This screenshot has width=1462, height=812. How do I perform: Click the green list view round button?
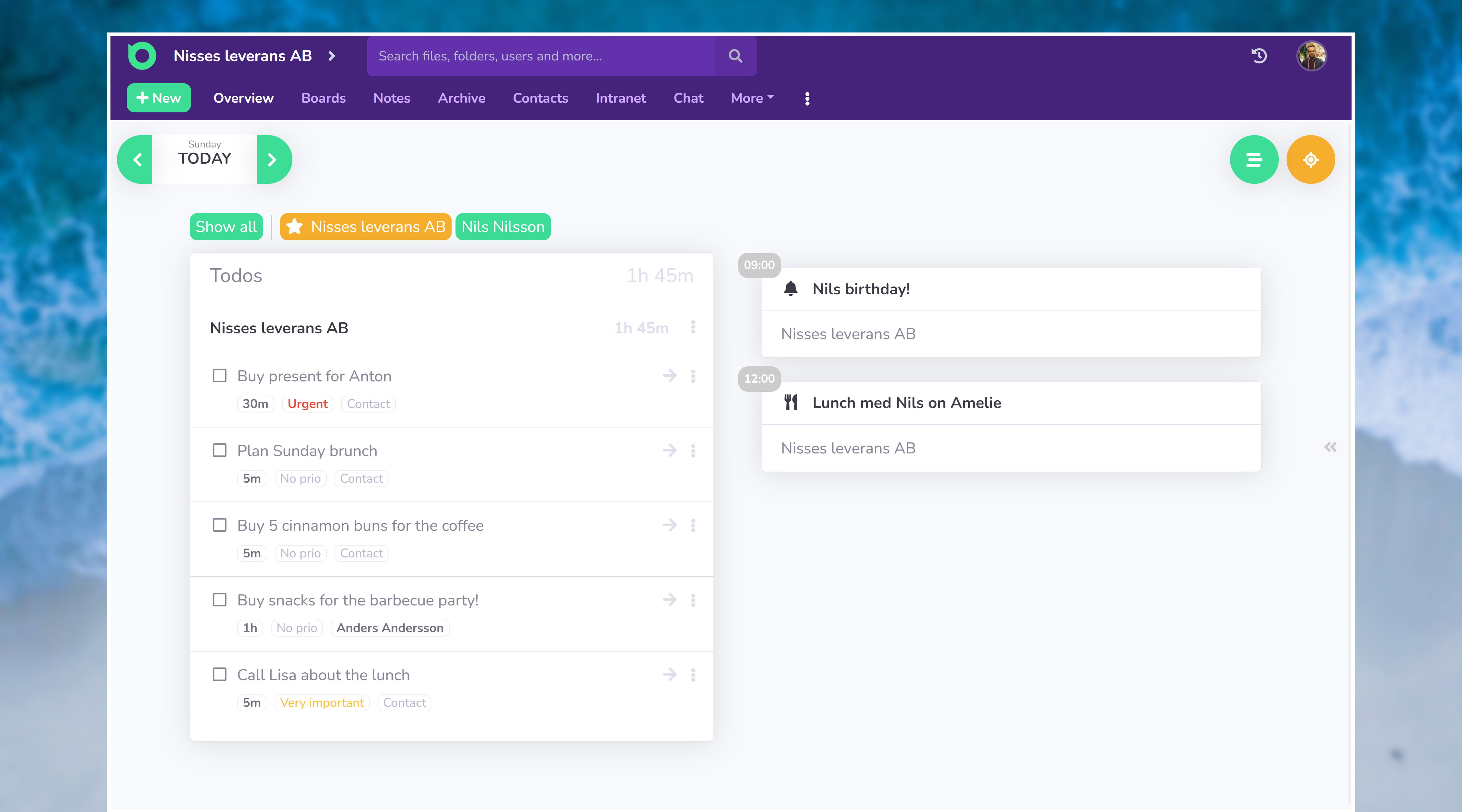[1254, 159]
